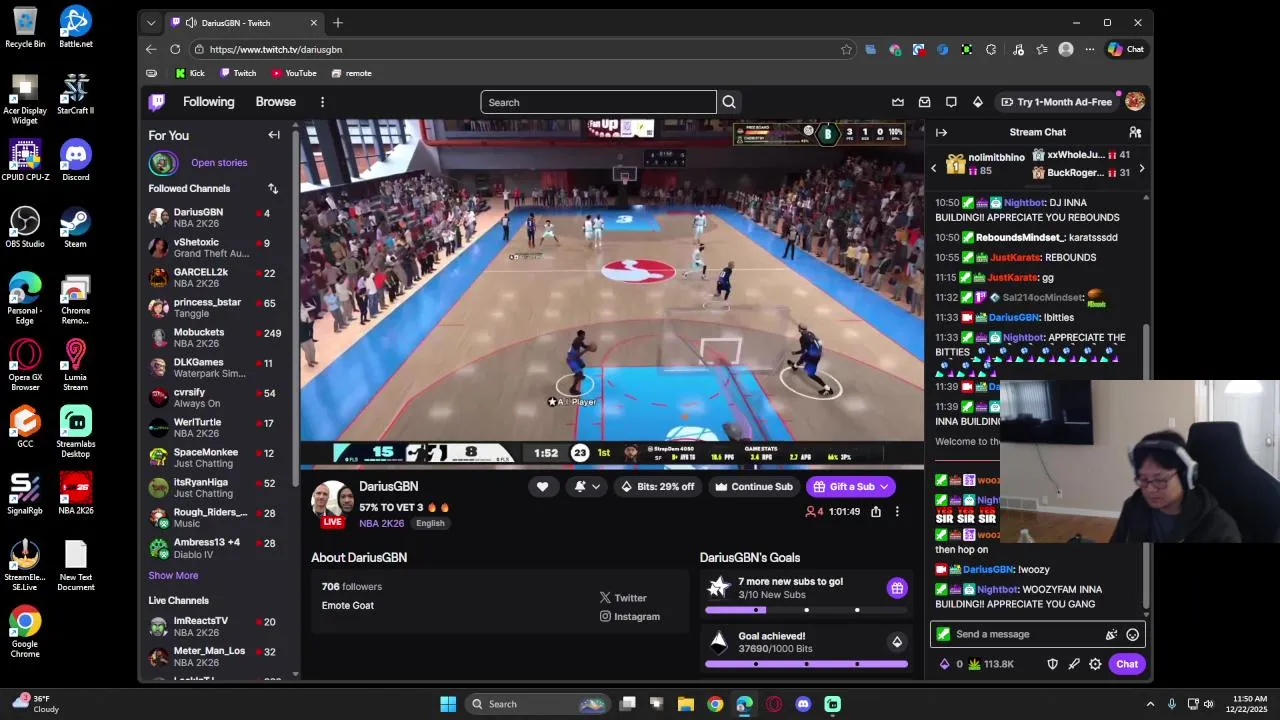Open the navigation three-dots more menu
The height and width of the screenshot is (720, 1280).
322,102
